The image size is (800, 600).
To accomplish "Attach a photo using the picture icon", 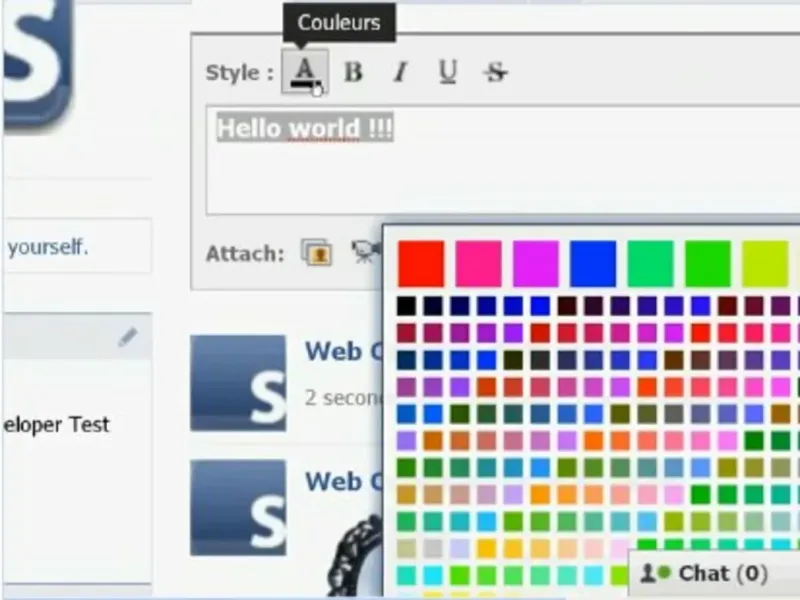I will click(317, 253).
